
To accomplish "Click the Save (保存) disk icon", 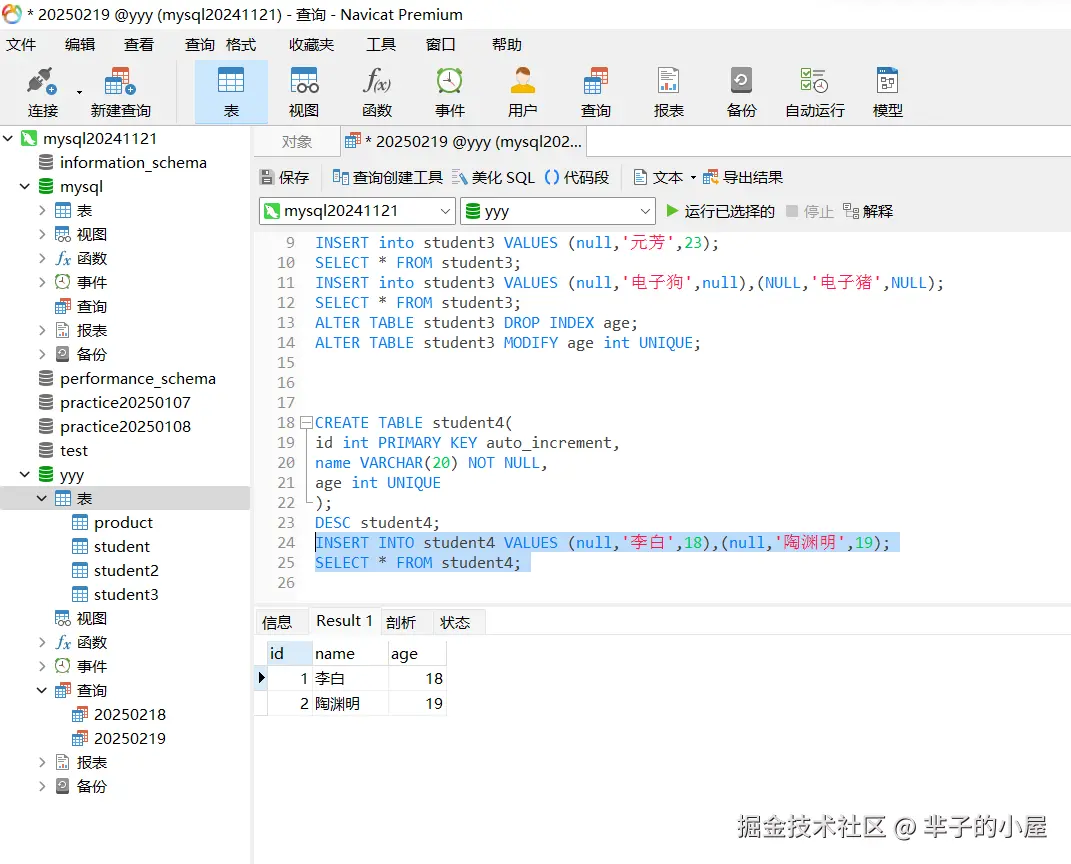I will tap(267, 178).
